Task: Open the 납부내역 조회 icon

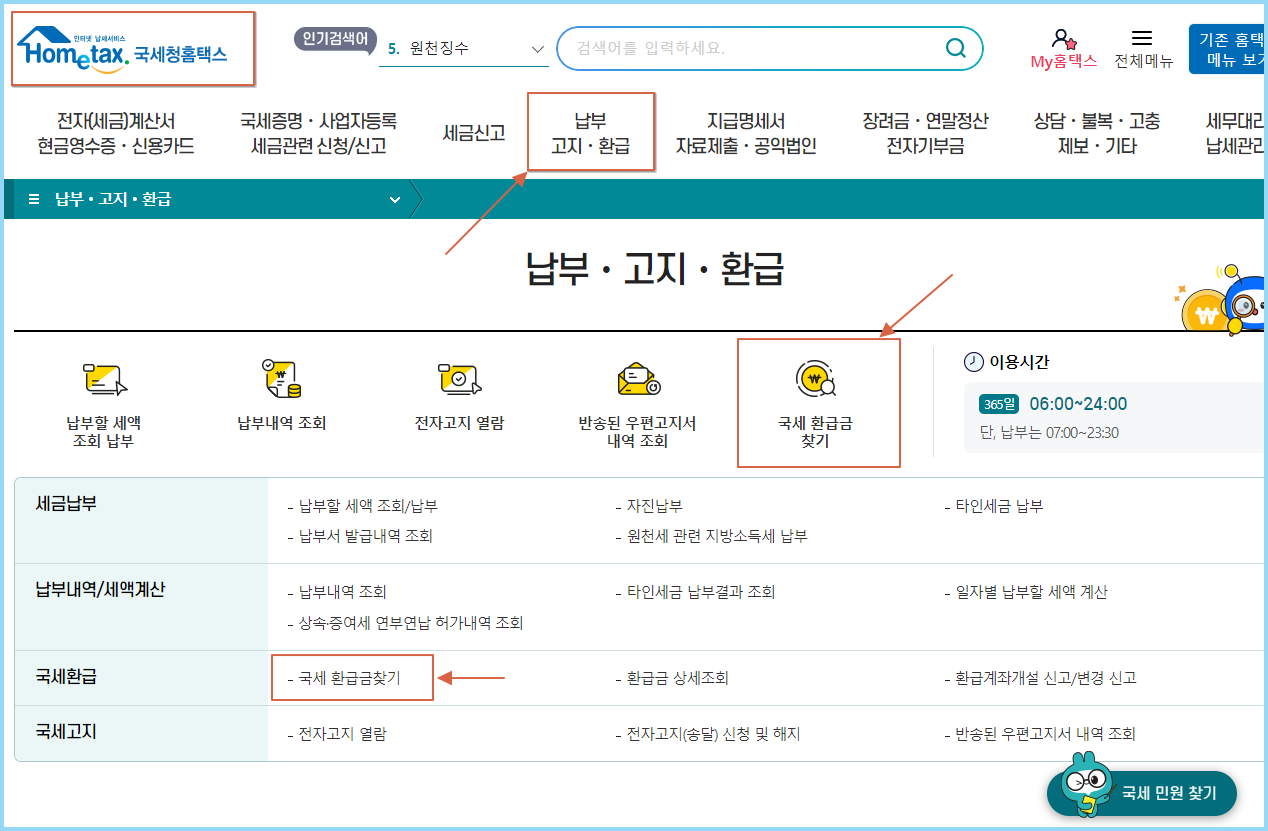Action: (x=281, y=390)
